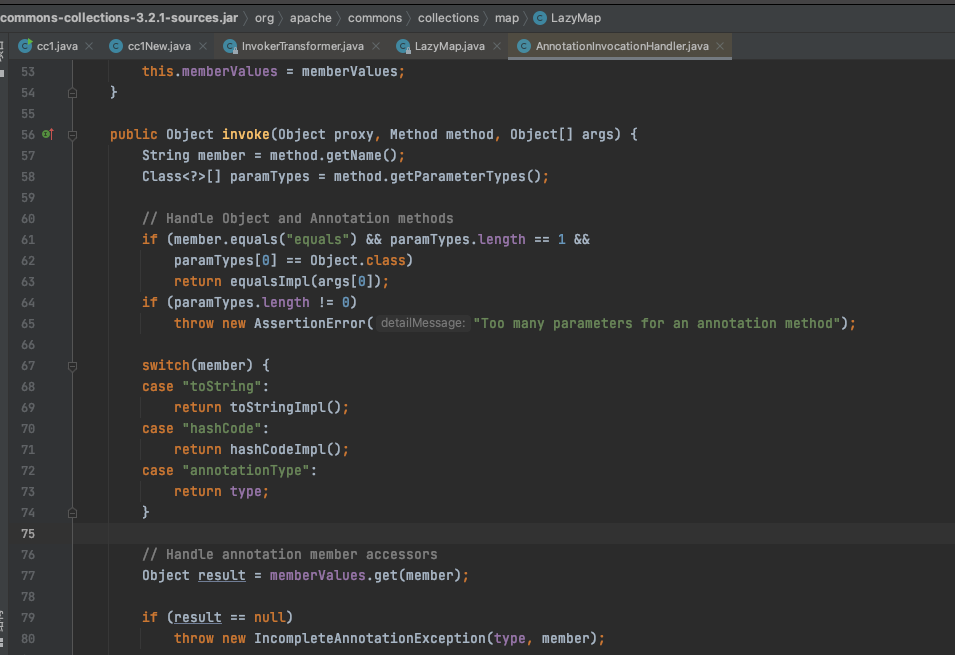Click the equalsImpl call on line 63
Image resolution: width=955 pixels, height=655 pixels.
(x=270, y=281)
